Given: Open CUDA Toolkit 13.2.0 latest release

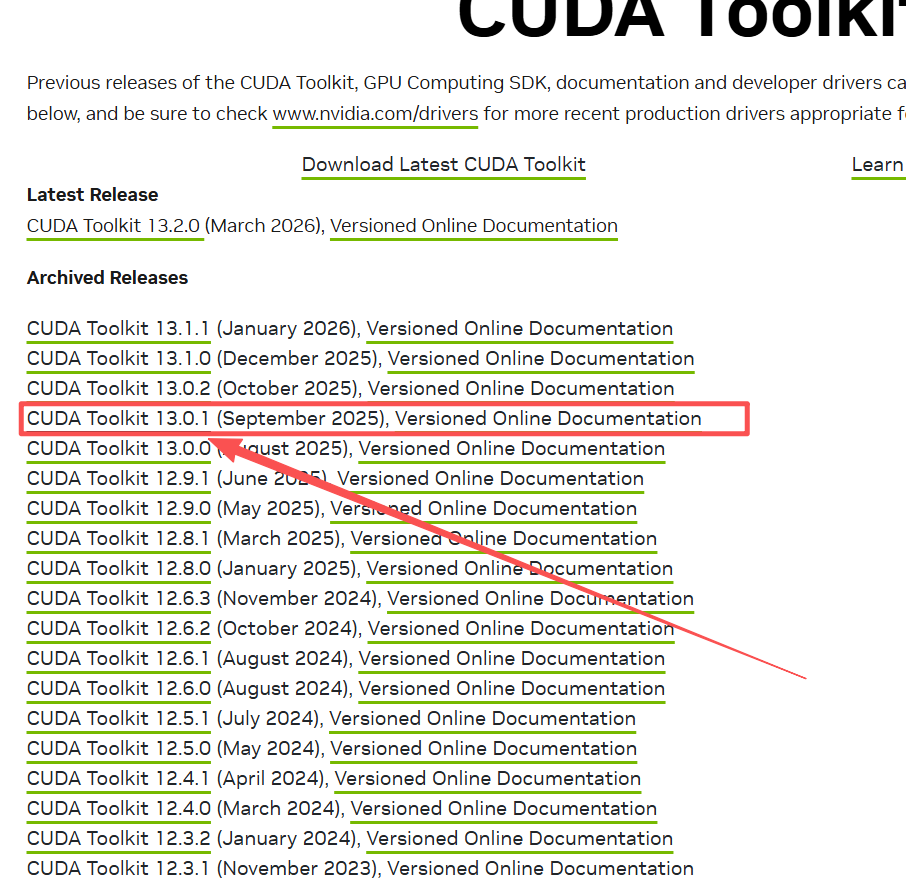Looking at the screenshot, I should click(115, 226).
